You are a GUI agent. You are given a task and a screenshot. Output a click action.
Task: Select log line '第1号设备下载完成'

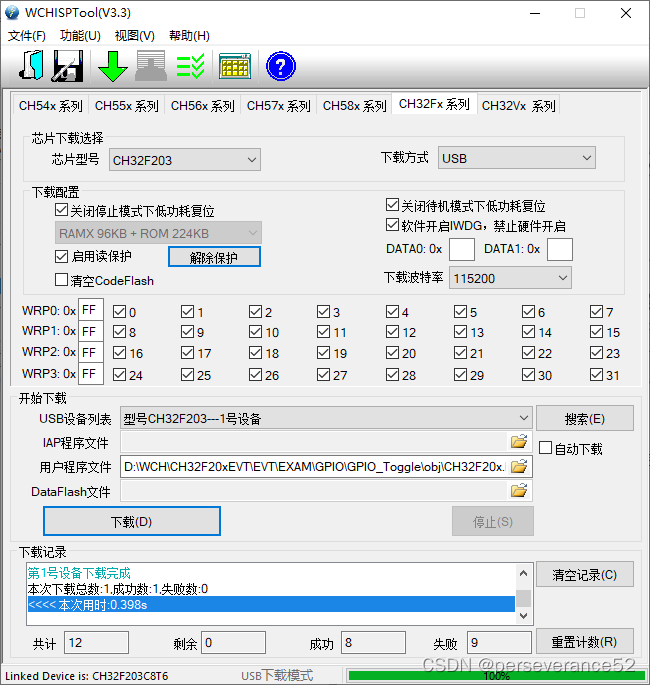pyautogui.click(x=79, y=573)
